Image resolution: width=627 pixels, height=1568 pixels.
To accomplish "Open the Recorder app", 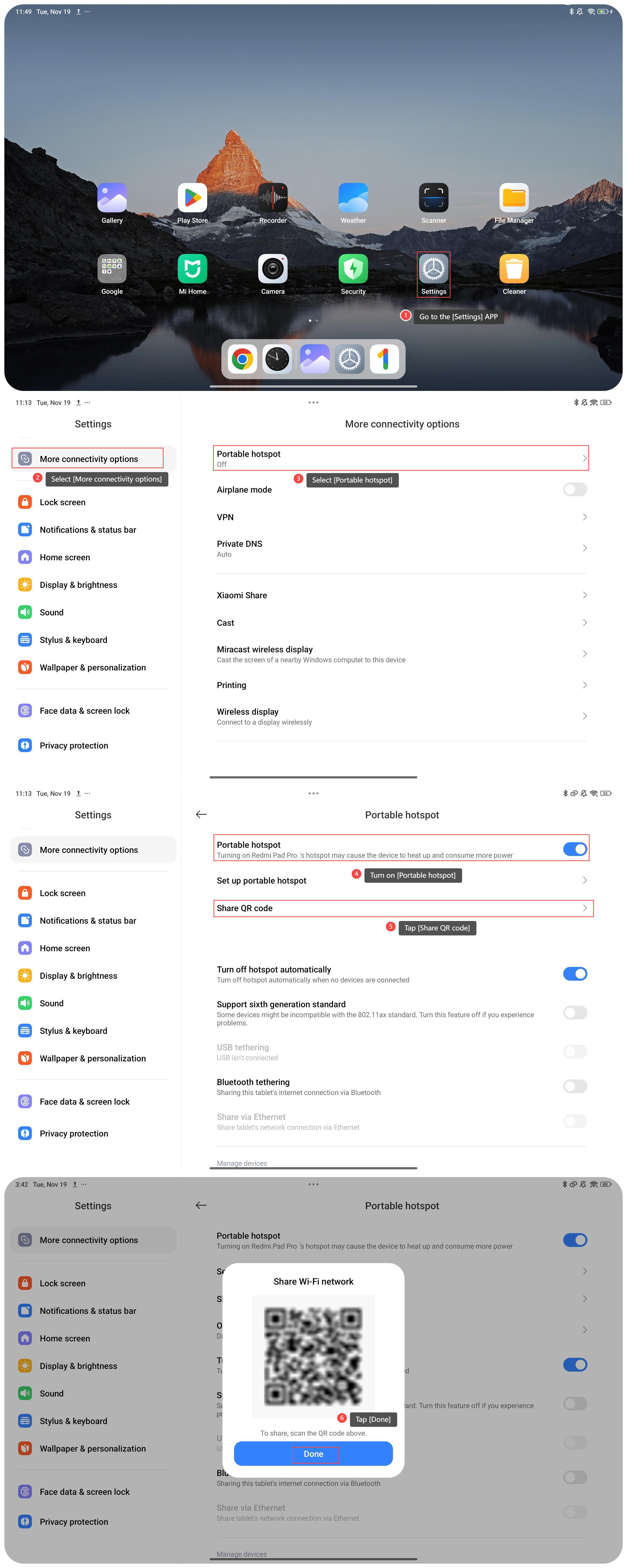I will point(273,198).
